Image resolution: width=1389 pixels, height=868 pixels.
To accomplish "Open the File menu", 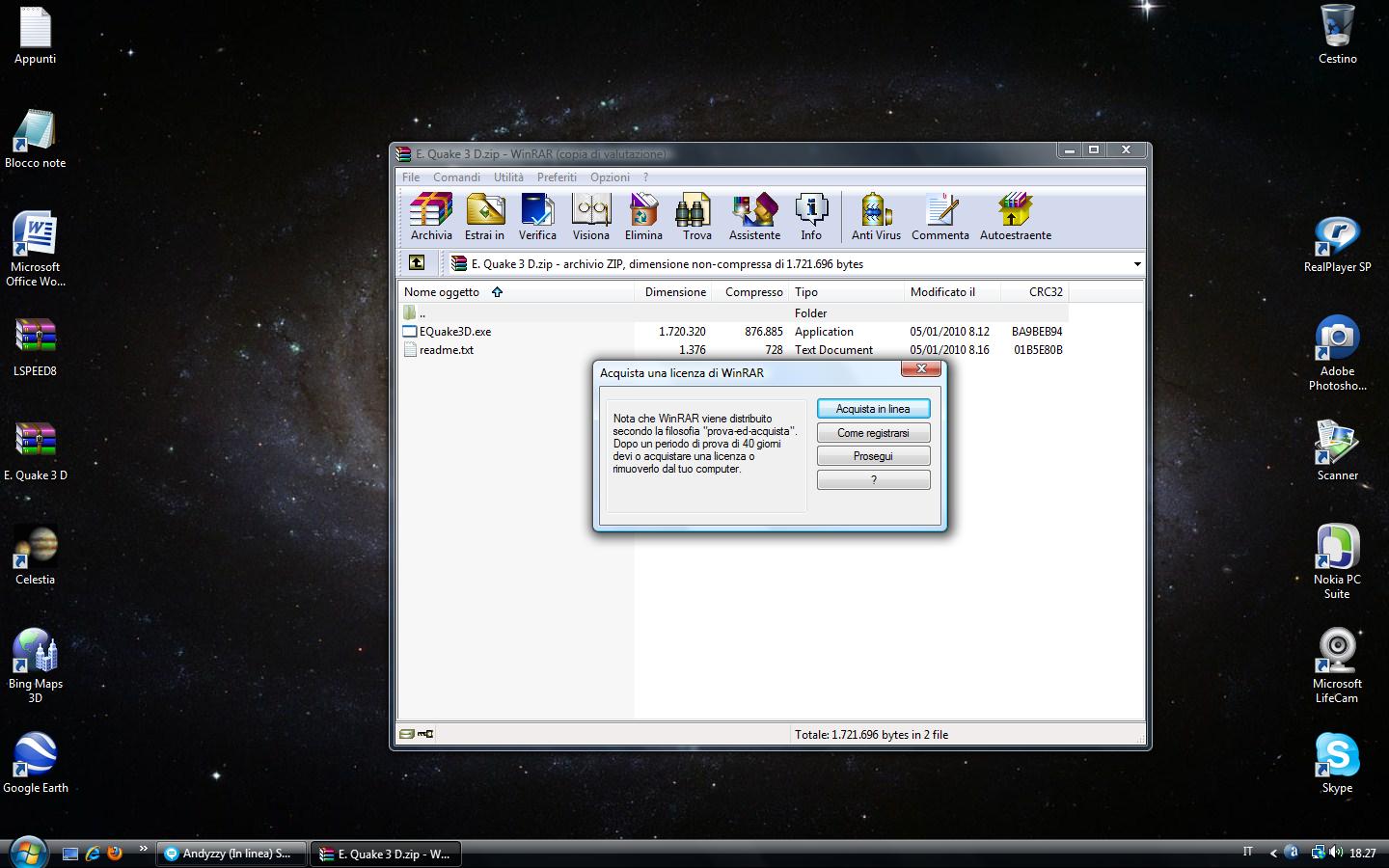I will point(411,177).
